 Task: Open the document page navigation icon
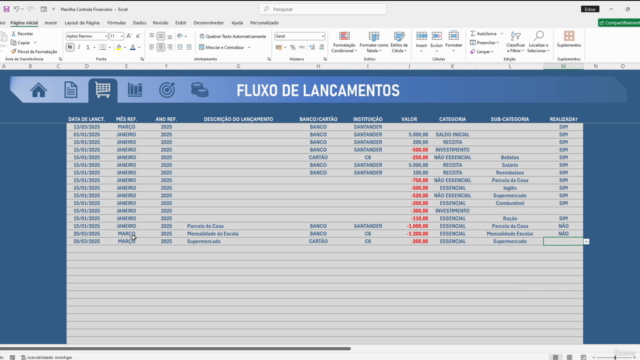[x=71, y=90]
